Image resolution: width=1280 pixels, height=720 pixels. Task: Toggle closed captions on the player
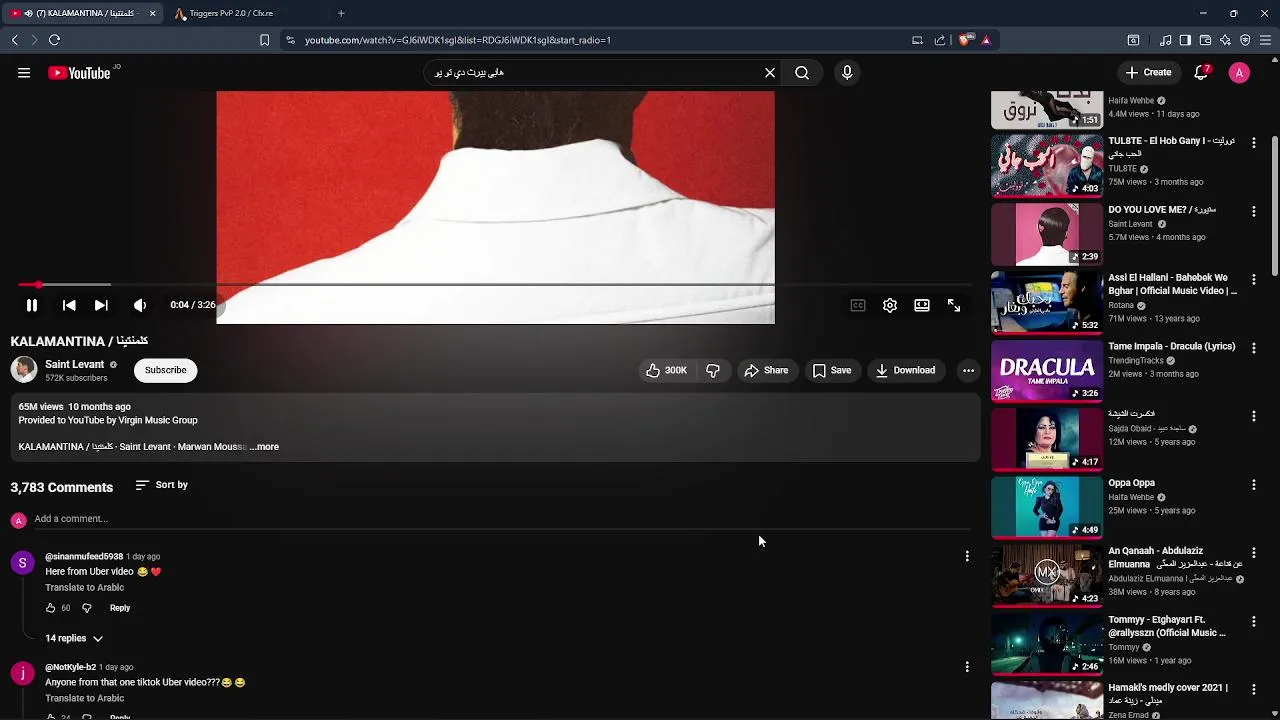click(x=858, y=305)
